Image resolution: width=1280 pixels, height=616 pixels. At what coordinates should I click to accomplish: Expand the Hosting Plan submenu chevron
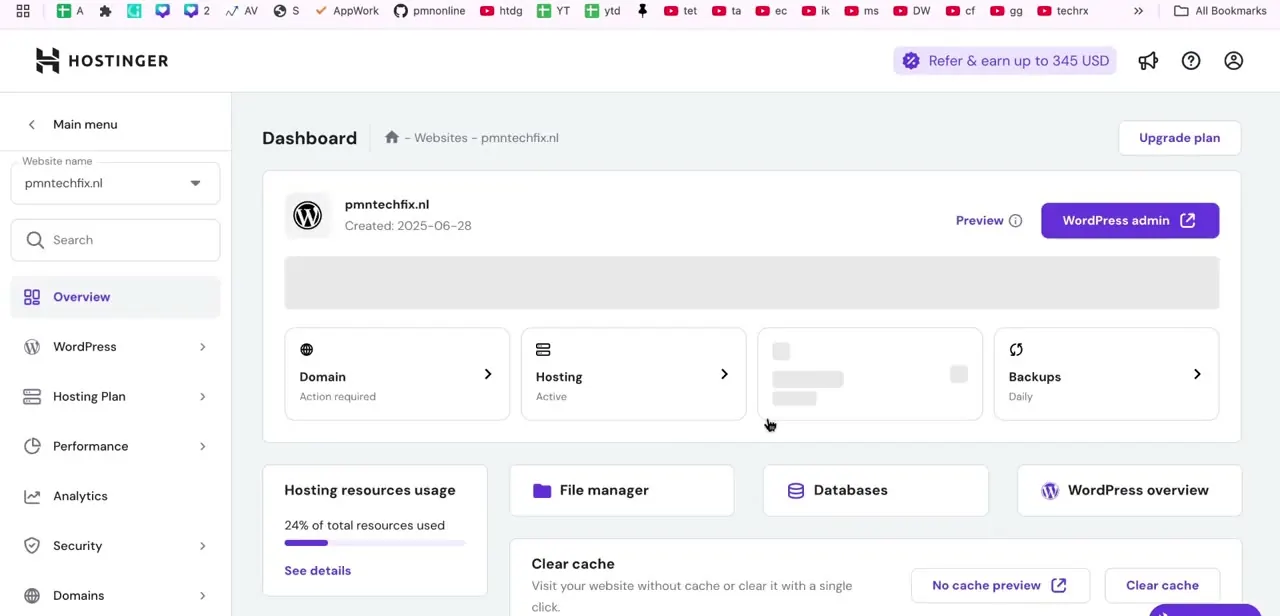coord(202,397)
